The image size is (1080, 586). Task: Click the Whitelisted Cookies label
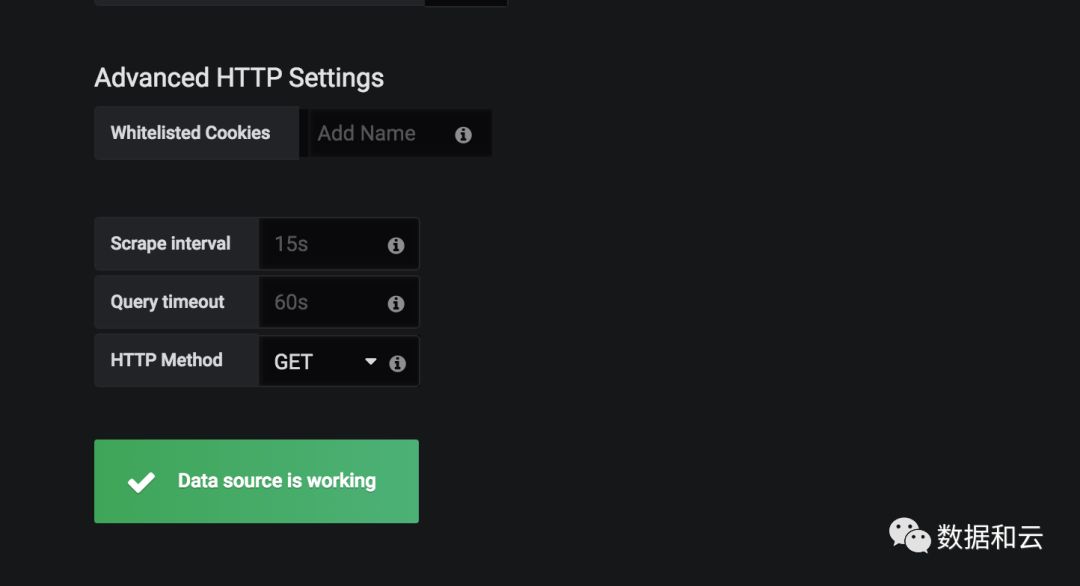190,133
